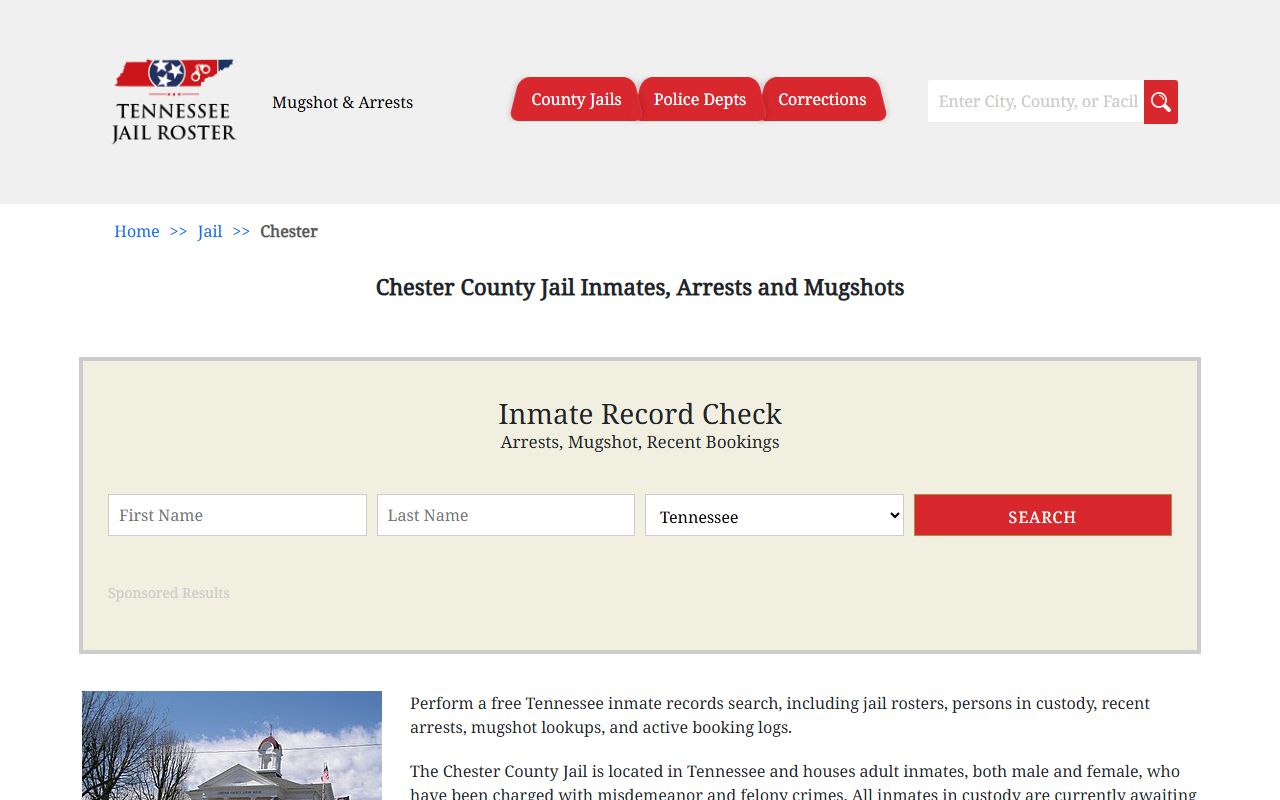The image size is (1280, 800).
Task: Click the Inmate Record Check heading
Action: point(640,414)
